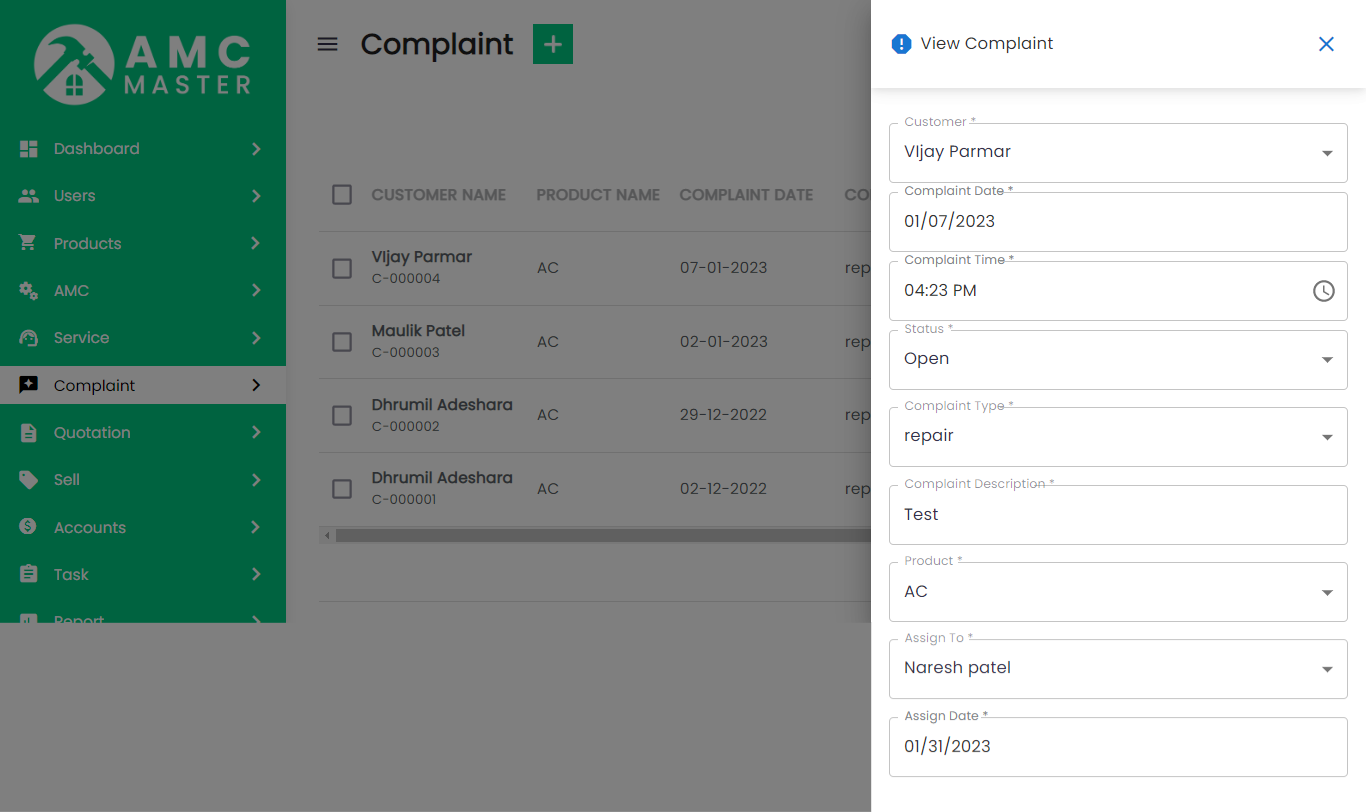Click the Quotation document icon

30,432
